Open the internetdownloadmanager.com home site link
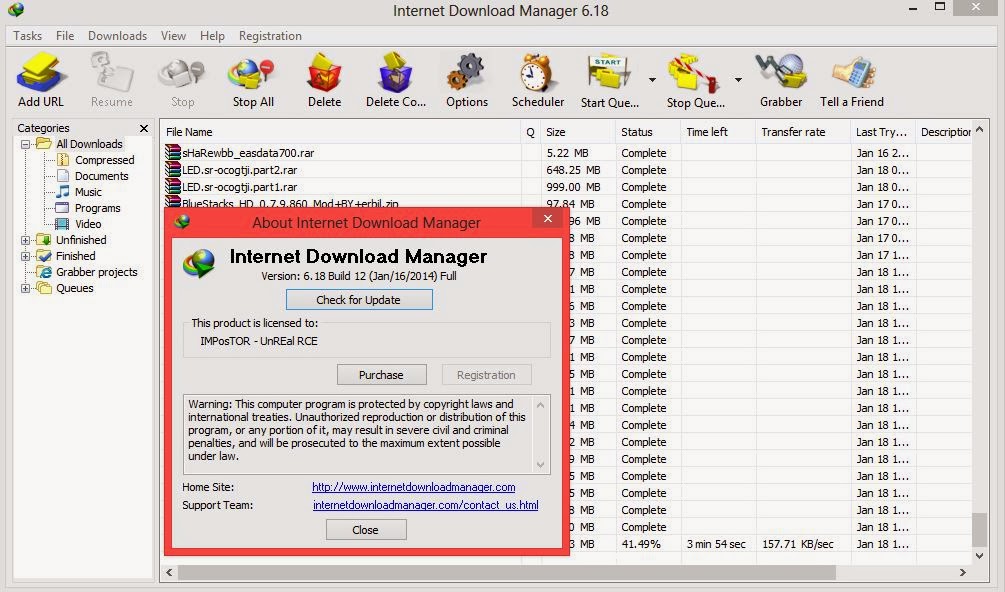1005x592 pixels. coord(413,487)
